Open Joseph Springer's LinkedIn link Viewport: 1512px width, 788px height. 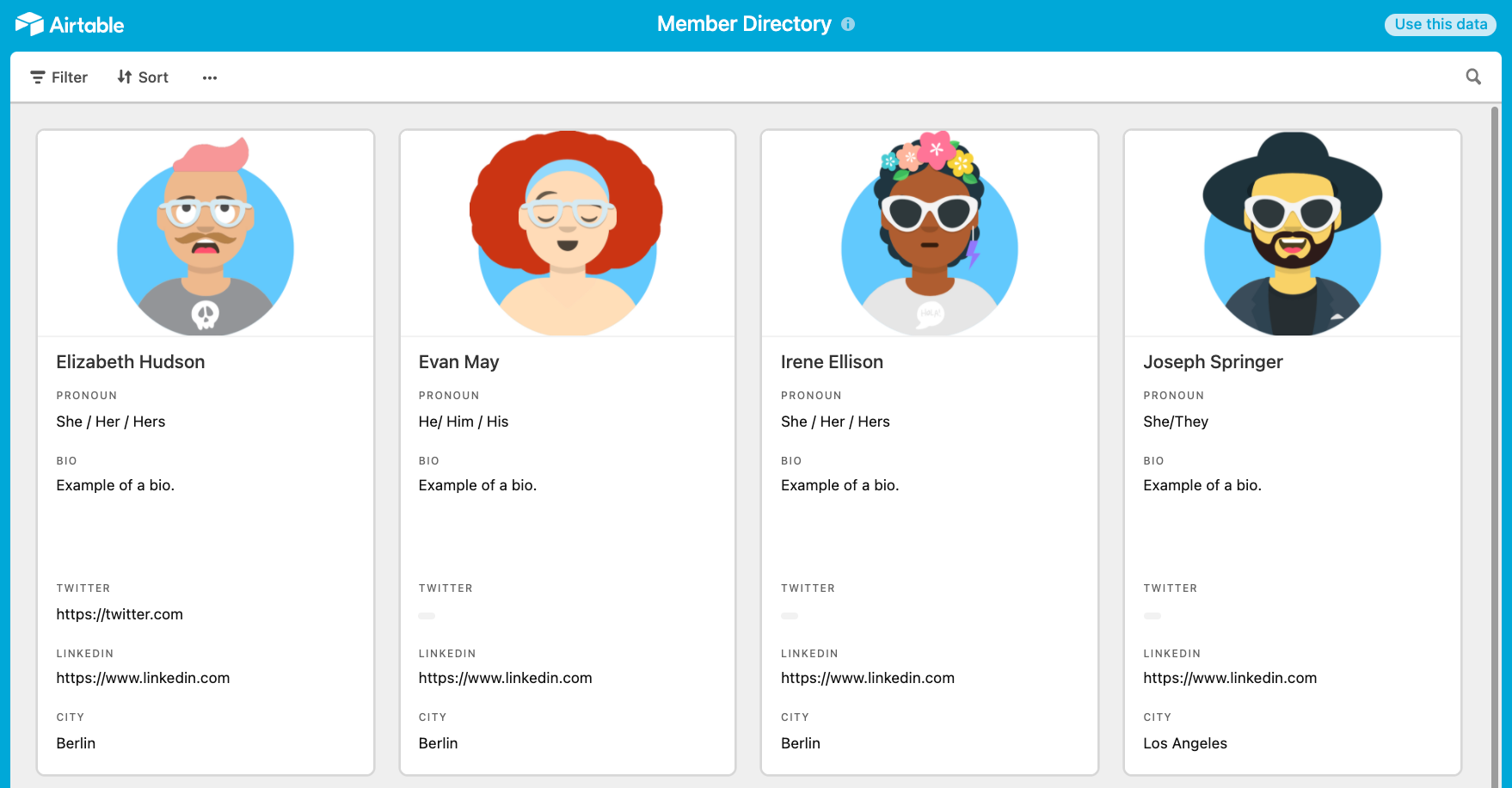tap(1229, 678)
